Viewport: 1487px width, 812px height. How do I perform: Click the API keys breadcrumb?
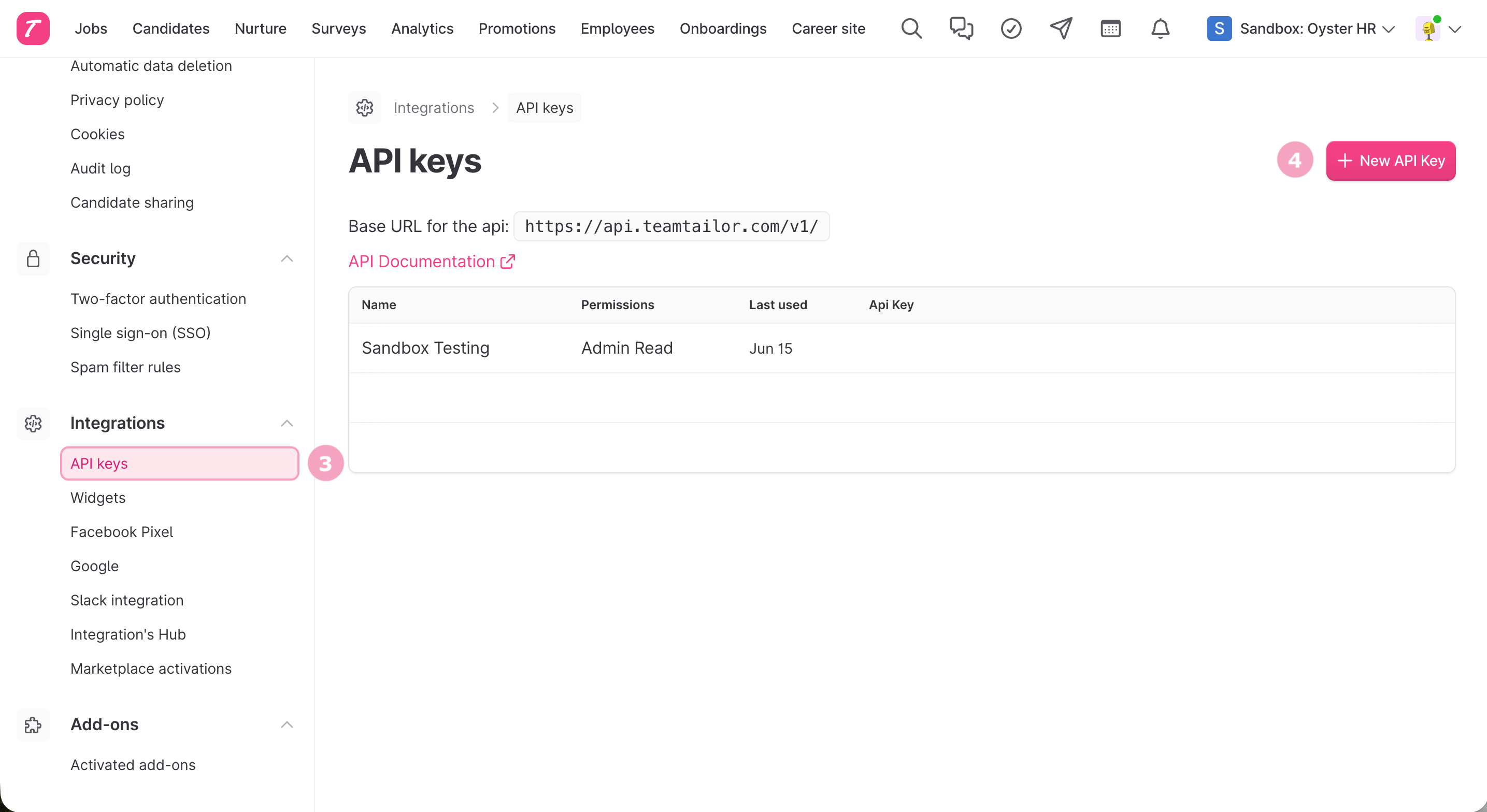[545, 108]
